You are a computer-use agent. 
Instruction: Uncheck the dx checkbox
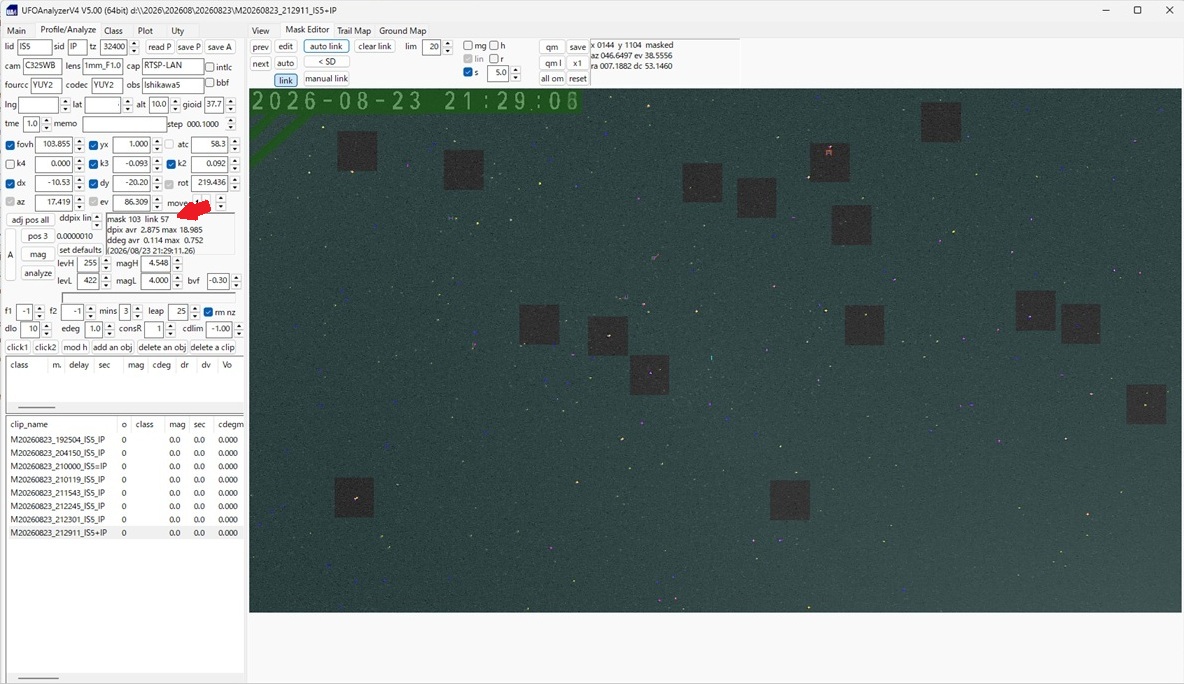(10, 183)
